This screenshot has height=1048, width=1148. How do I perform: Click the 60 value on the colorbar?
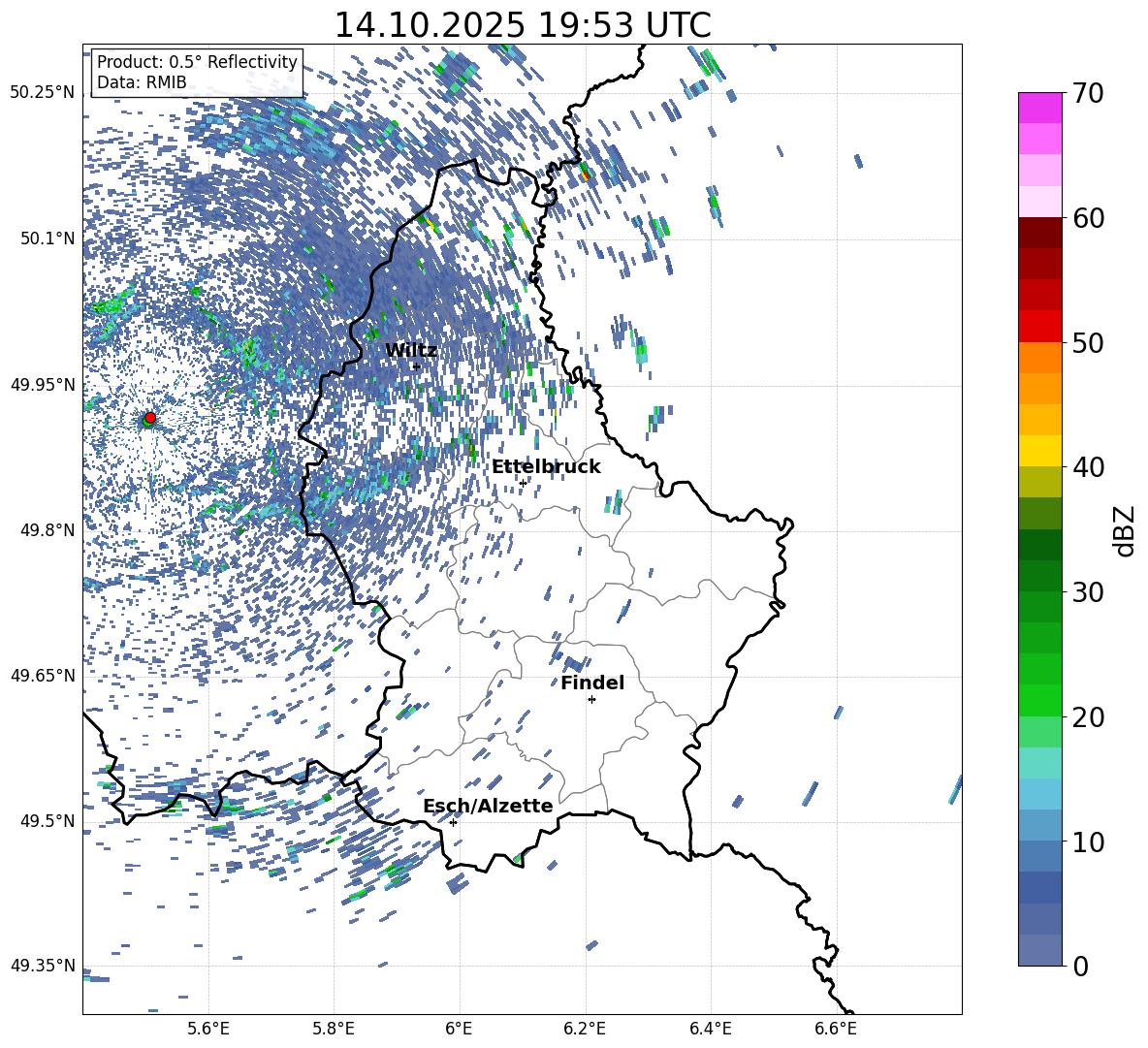1087,218
